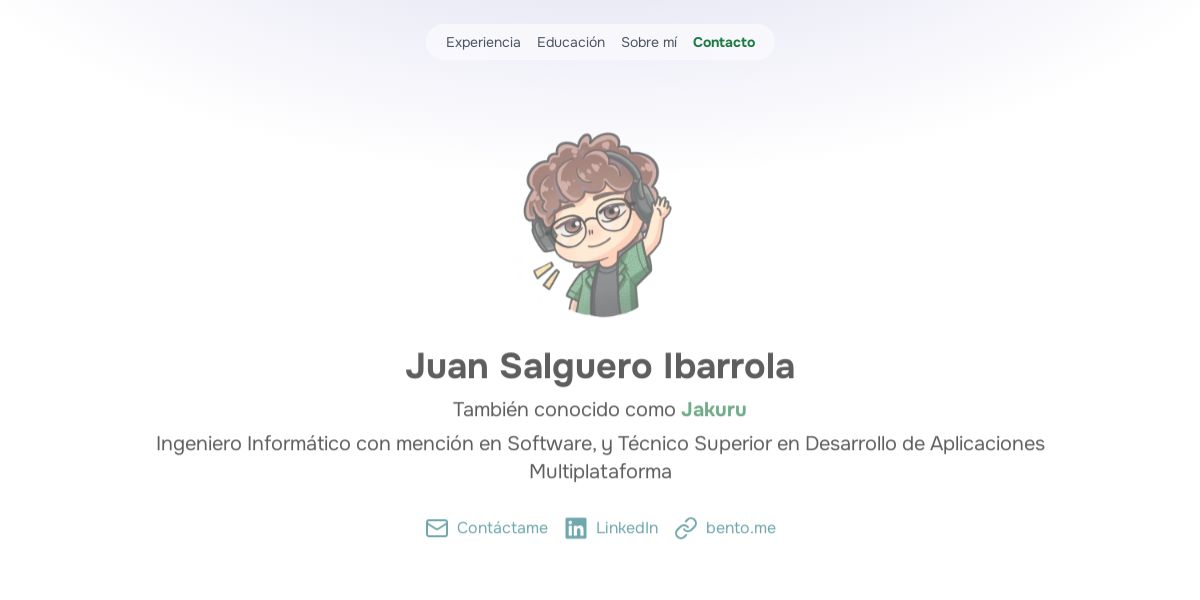
Task: Select the active Contacto nav item
Action: click(x=724, y=42)
